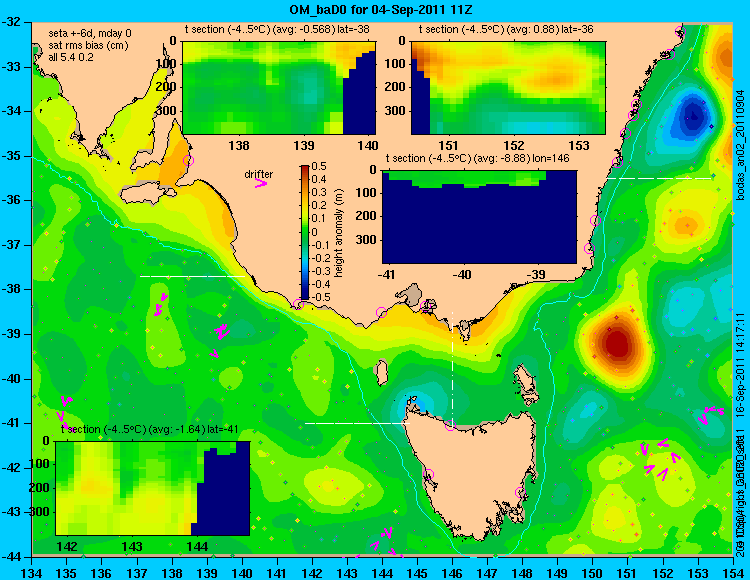Click the vertical text bodas_an02_20110904
Screen dimensions: 750x580
740,144
